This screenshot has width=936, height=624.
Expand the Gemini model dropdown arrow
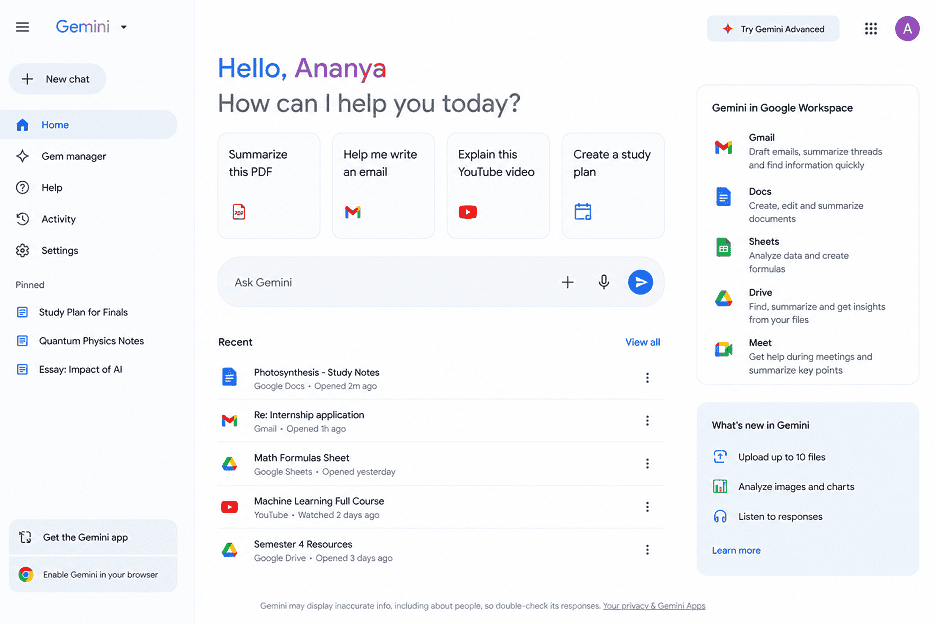coord(124,27)
